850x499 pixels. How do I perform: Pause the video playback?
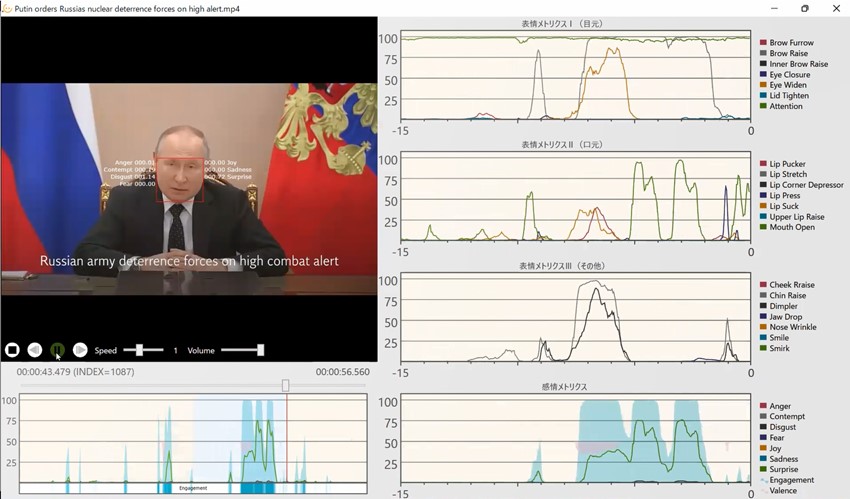pos(57,350)
